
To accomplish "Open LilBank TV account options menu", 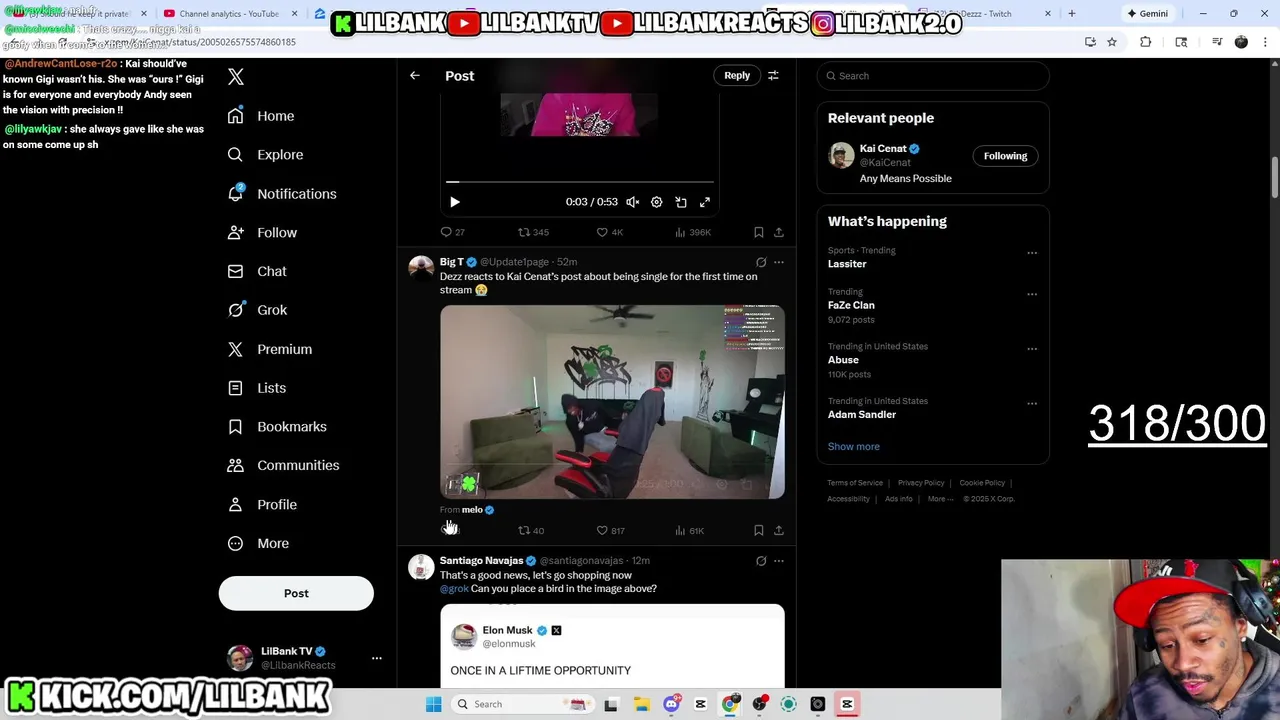I will click(377, 658).
